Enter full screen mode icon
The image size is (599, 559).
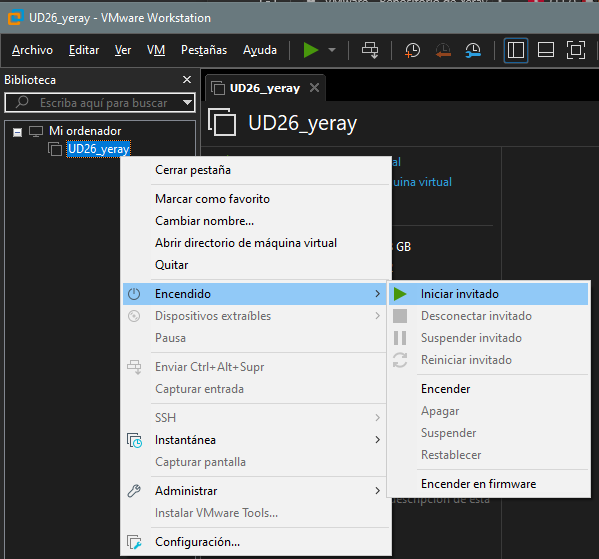click(x=575, y=50)
